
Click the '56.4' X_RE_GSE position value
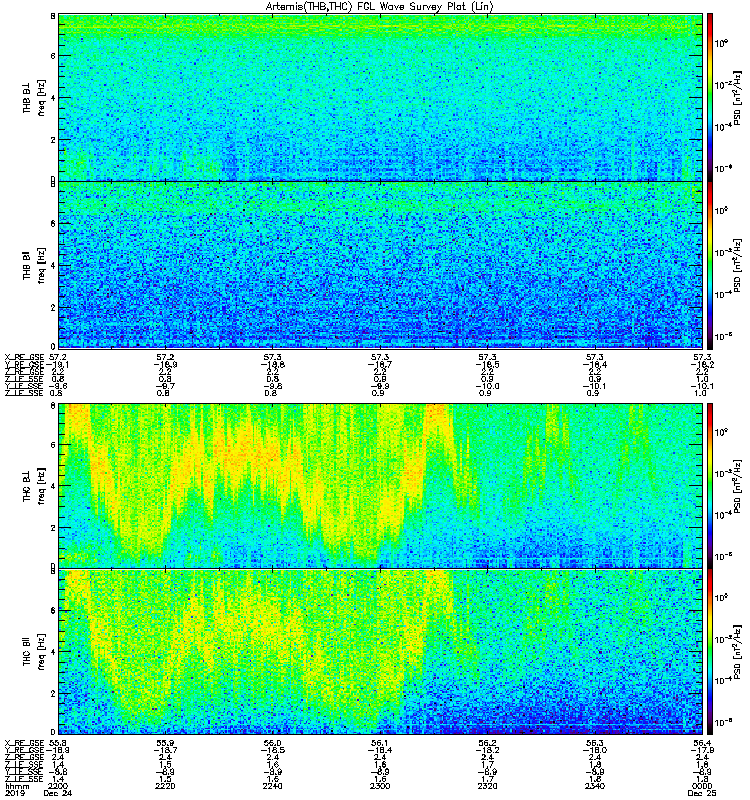[702, 743]
